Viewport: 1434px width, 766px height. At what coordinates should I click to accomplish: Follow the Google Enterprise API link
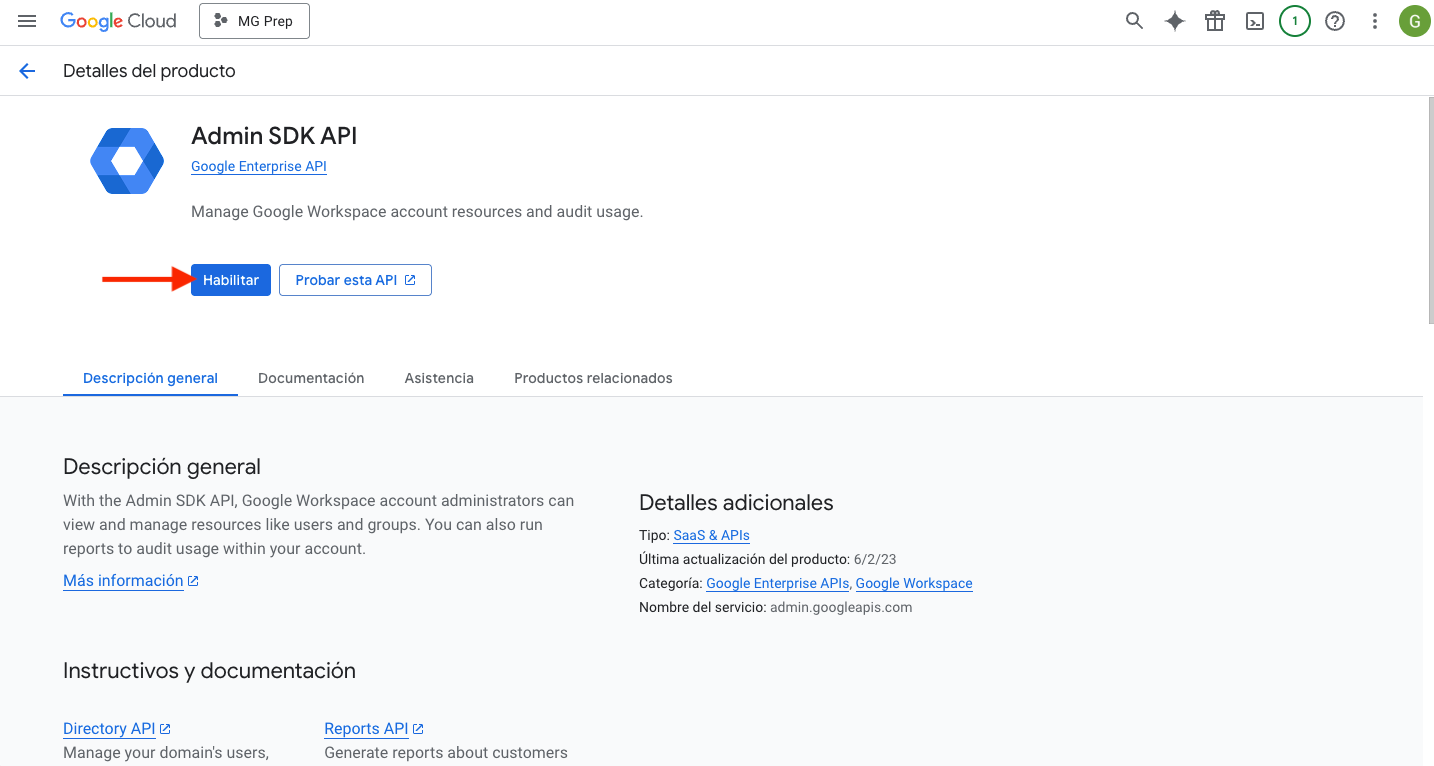259,167
